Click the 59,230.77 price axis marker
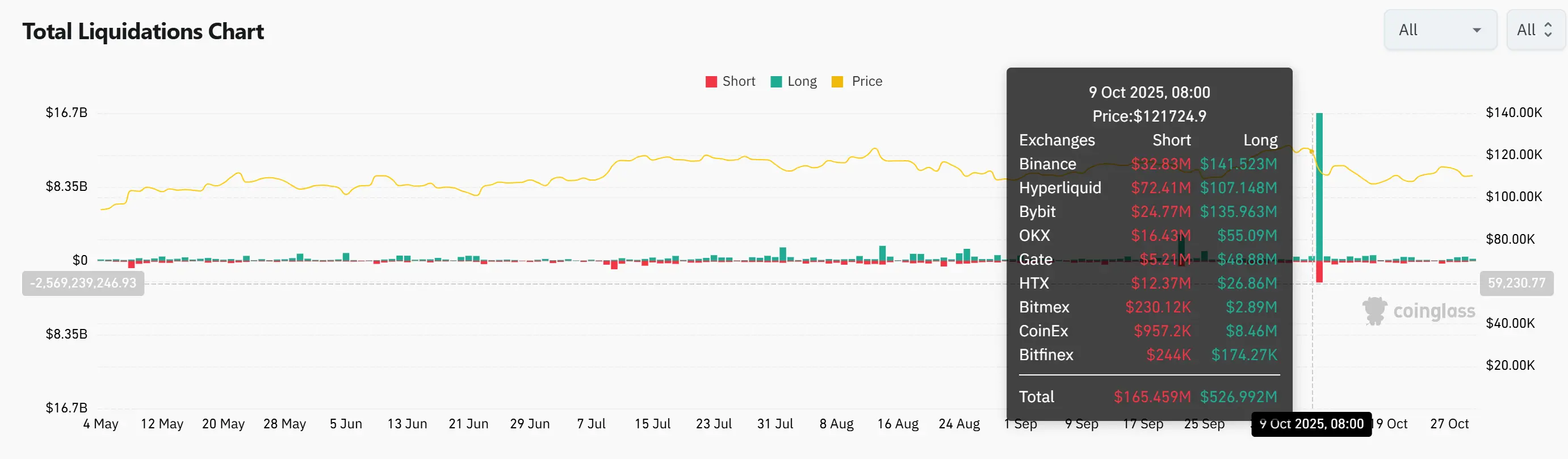 (1516, 283)
